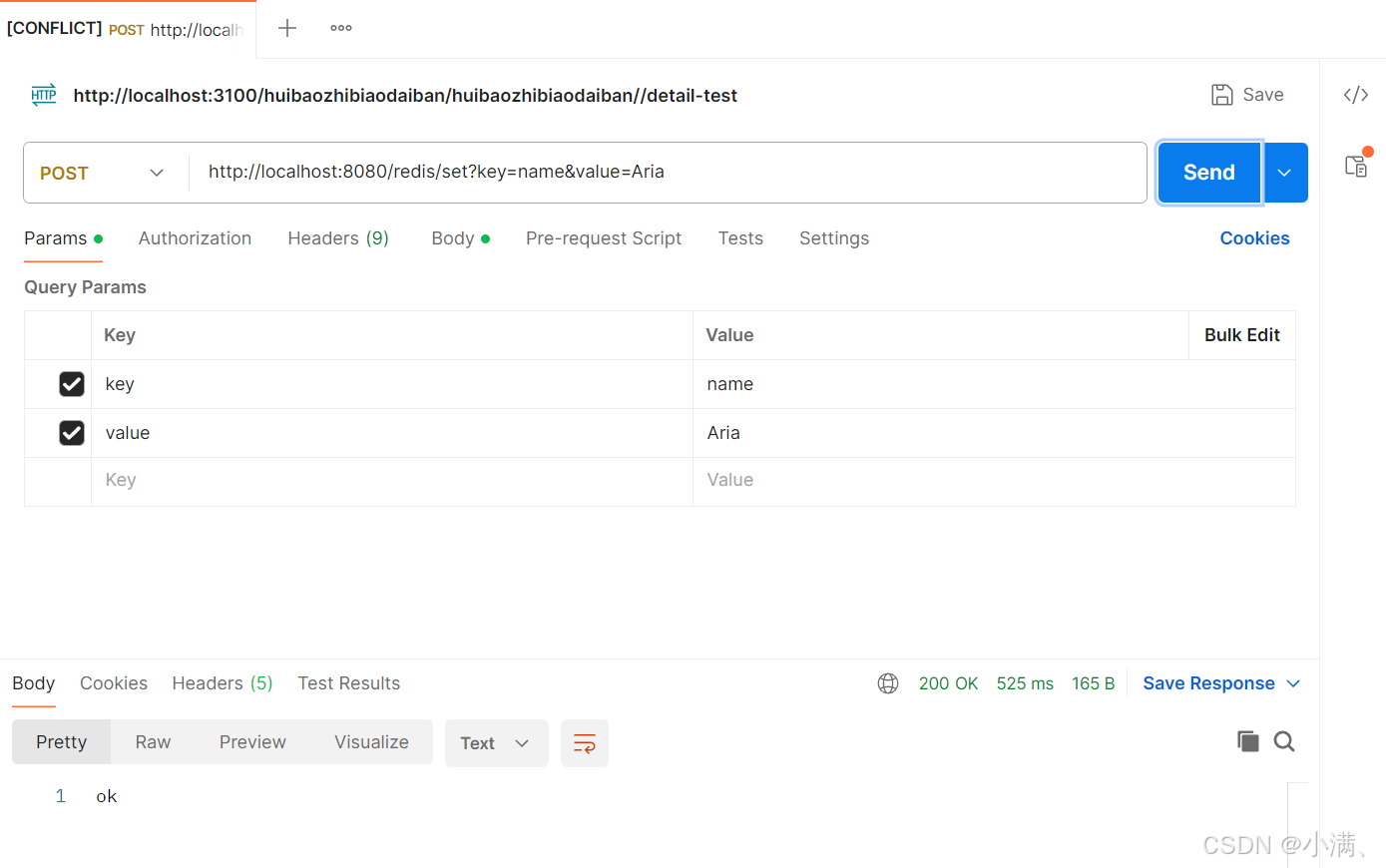This screenshot has width=1386, height=868.
Task: Toggle word wrap icon in response
Action: 585,743
